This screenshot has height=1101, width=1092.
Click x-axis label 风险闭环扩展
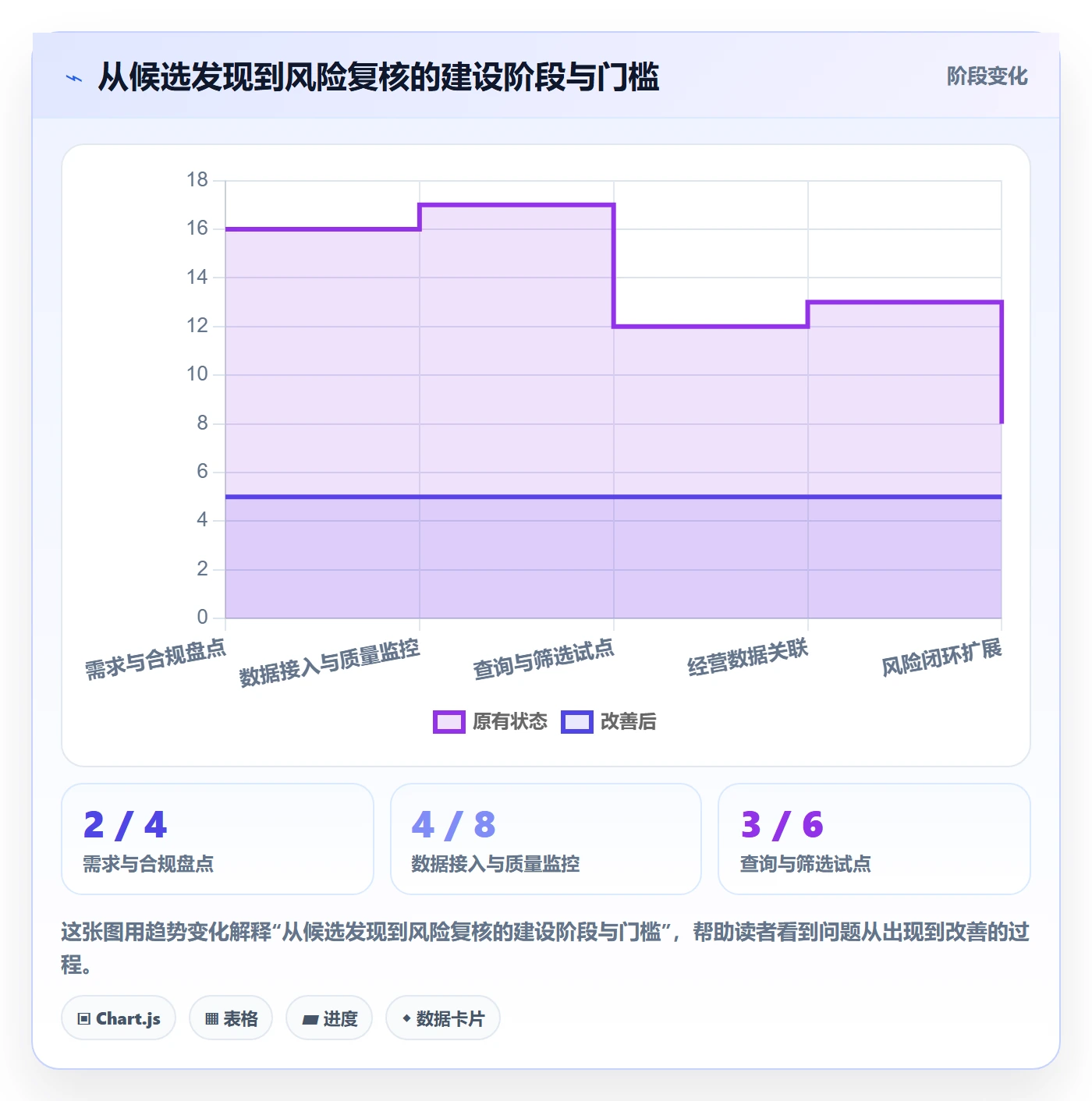(941, 657)
